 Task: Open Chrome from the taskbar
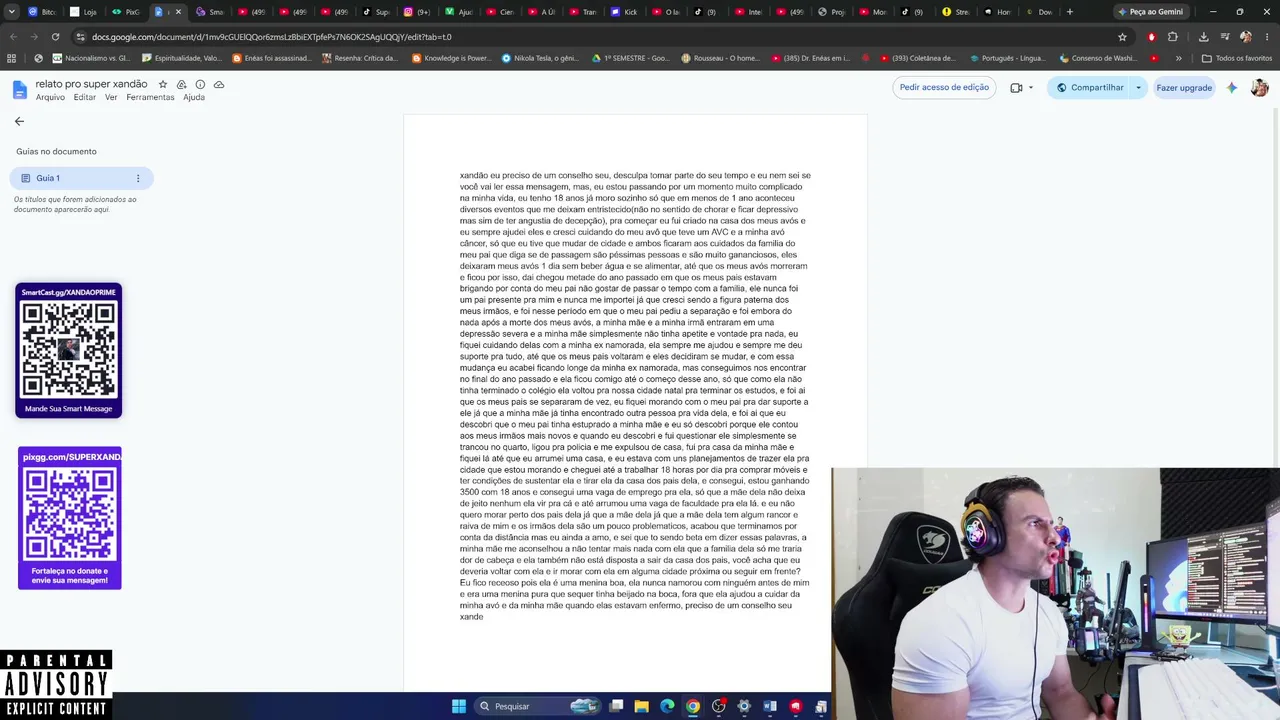[x=693, y=706]
